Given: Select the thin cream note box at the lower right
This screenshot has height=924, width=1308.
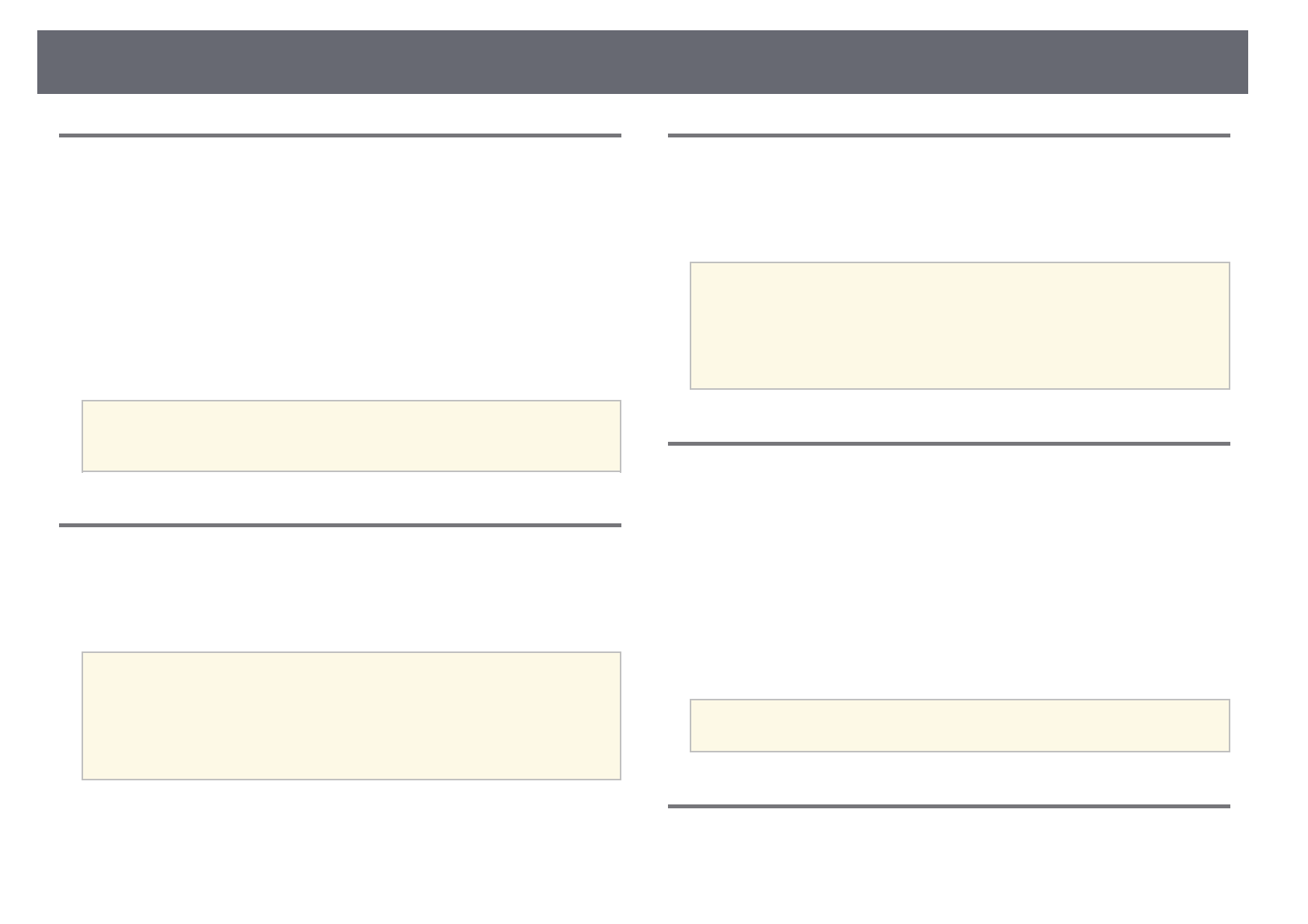Looking at the screenshot, I should click(959, 725).
